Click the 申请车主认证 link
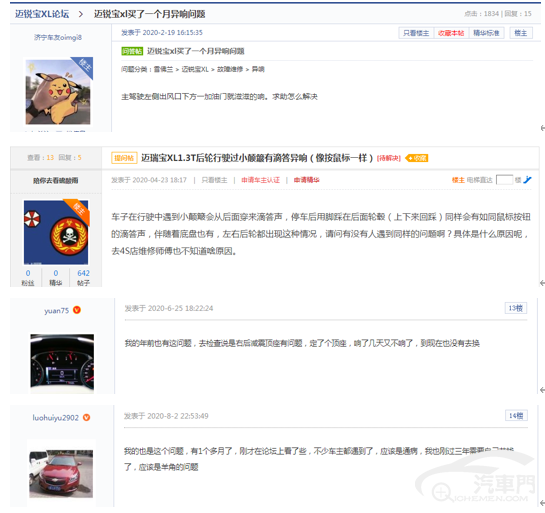 point(260,180)
